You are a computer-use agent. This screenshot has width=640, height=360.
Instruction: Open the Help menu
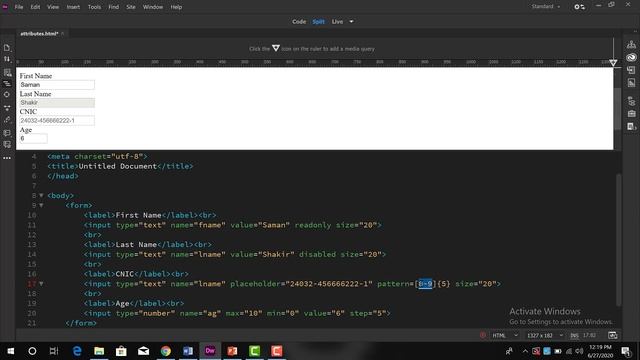point(176,7)
